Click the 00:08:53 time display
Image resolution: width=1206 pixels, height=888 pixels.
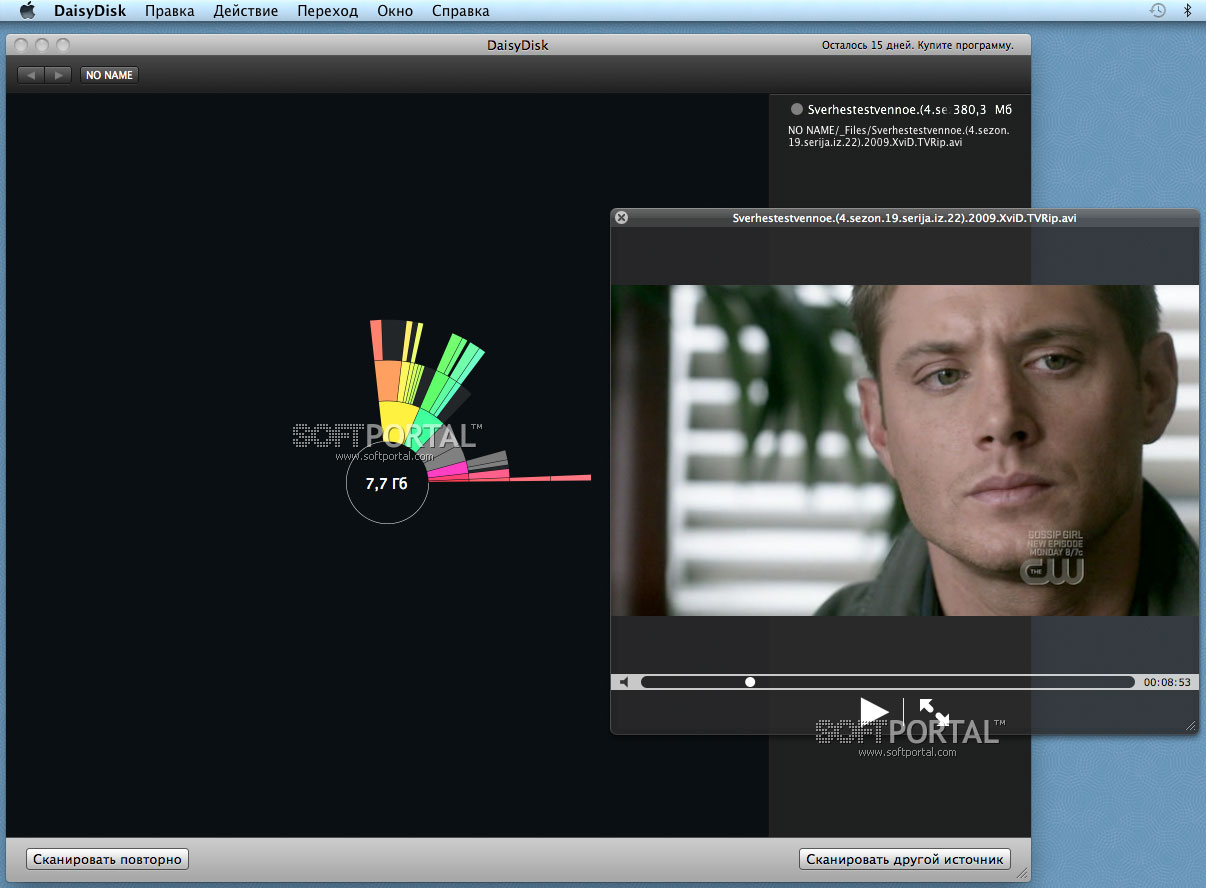tap(1168, 682)
